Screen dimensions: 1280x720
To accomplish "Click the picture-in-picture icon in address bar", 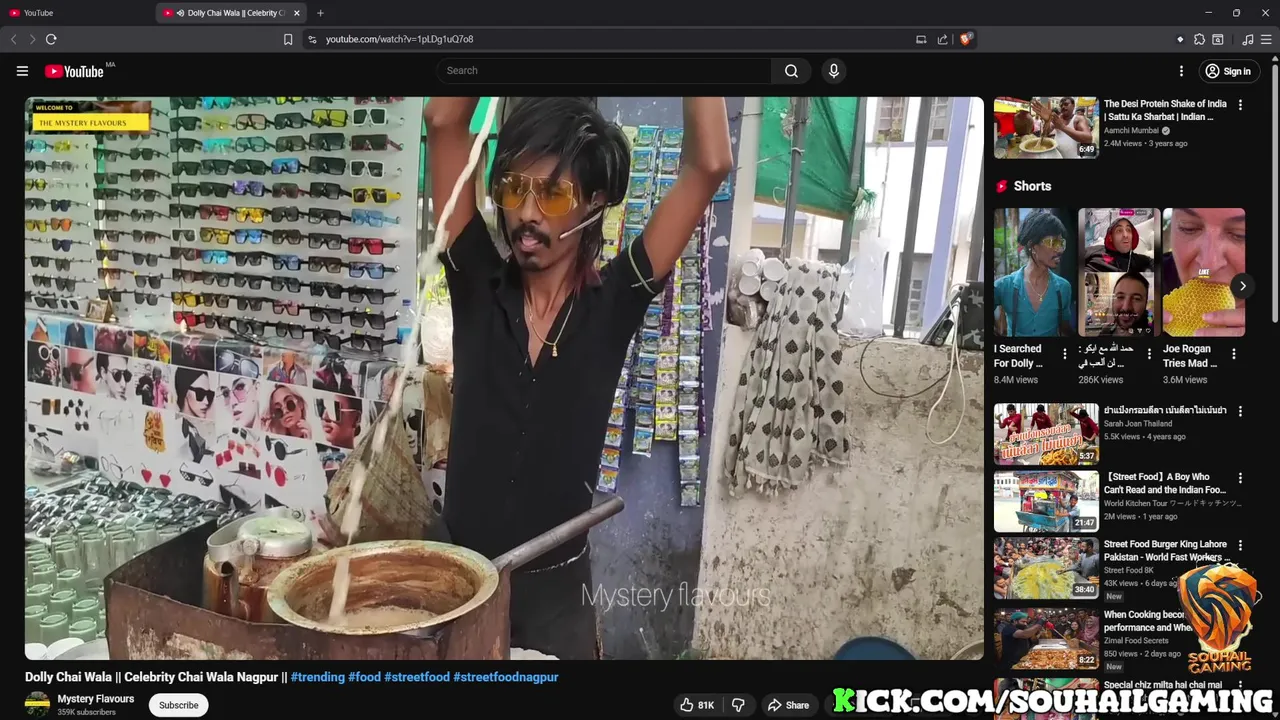I will [921, 39].
